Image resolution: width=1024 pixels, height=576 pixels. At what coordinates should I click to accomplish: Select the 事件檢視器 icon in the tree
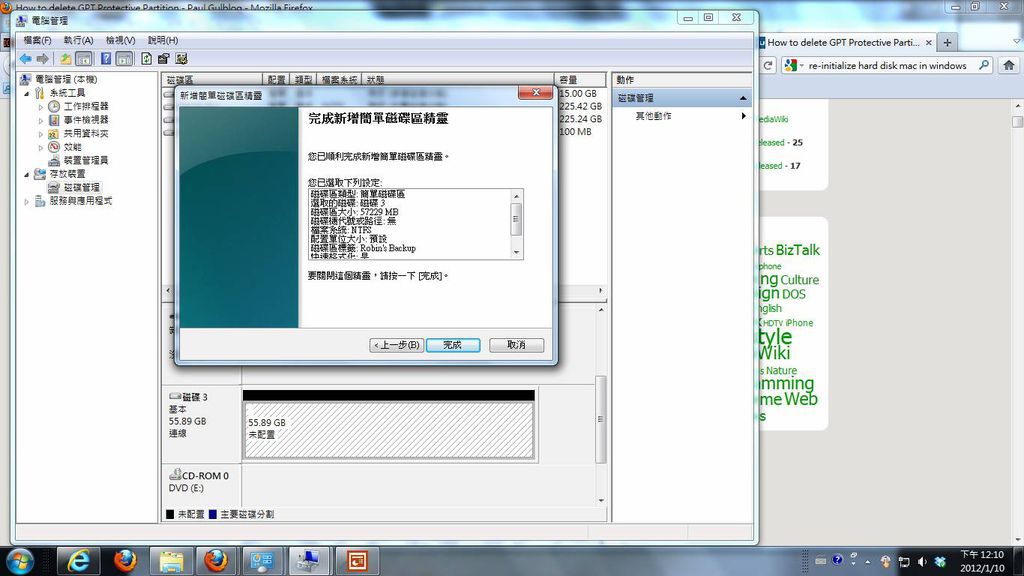pyautogui.click(x=54, y=120)
